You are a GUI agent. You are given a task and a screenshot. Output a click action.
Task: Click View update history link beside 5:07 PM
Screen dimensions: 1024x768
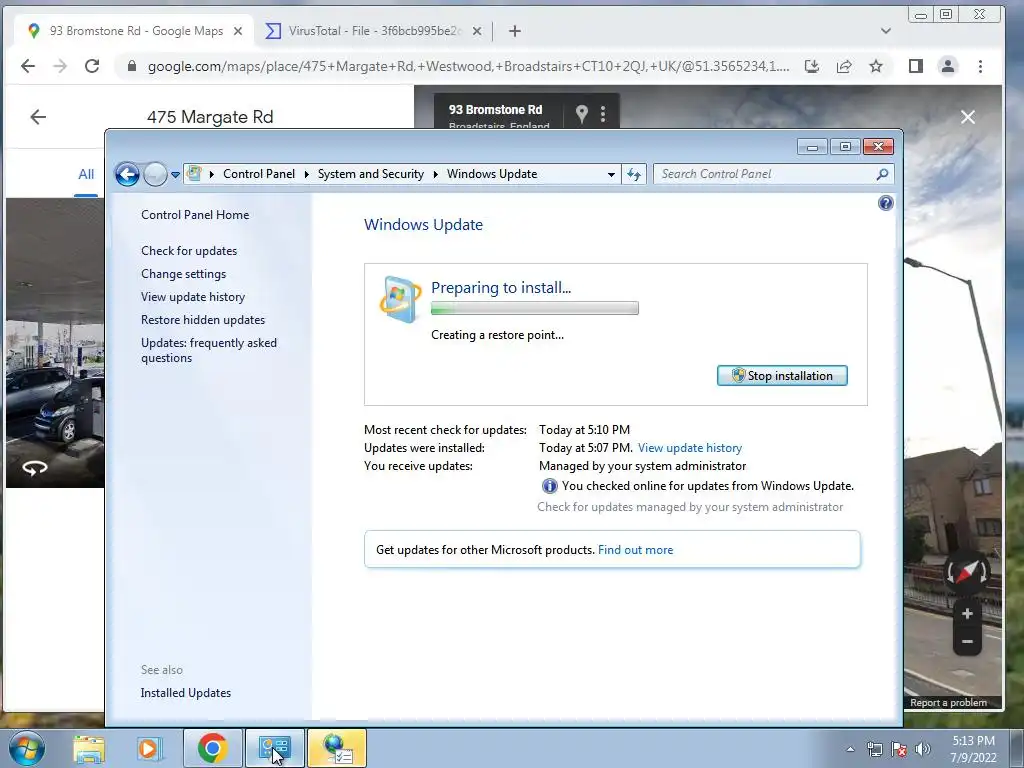click(x=690, y=448)
